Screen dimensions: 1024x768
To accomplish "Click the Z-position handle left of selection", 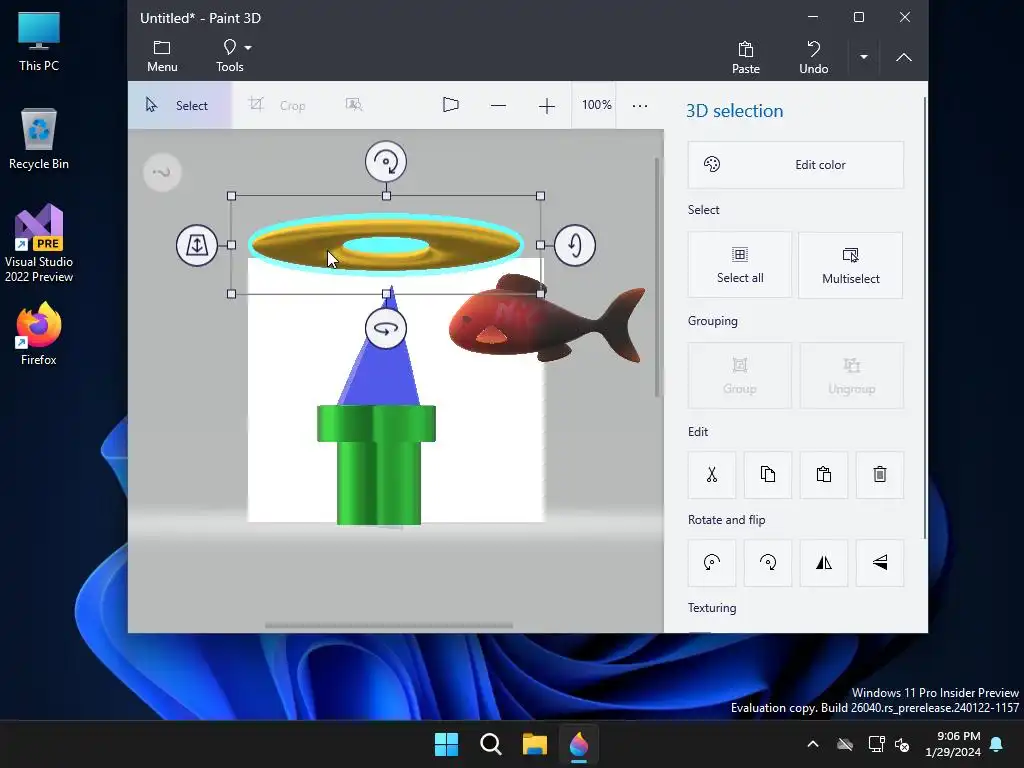I will [197, 245].
